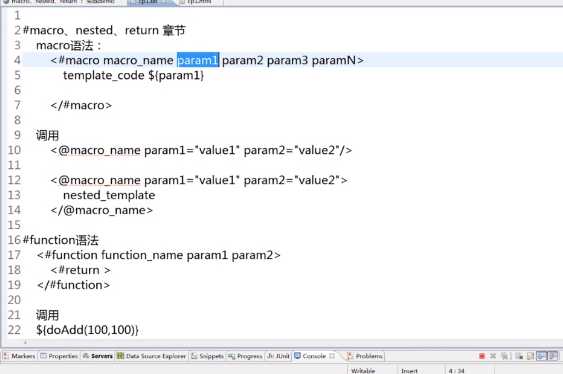Click the cursor position '4 : 34' status field
The image size is (563, 374).
[456, 370]
